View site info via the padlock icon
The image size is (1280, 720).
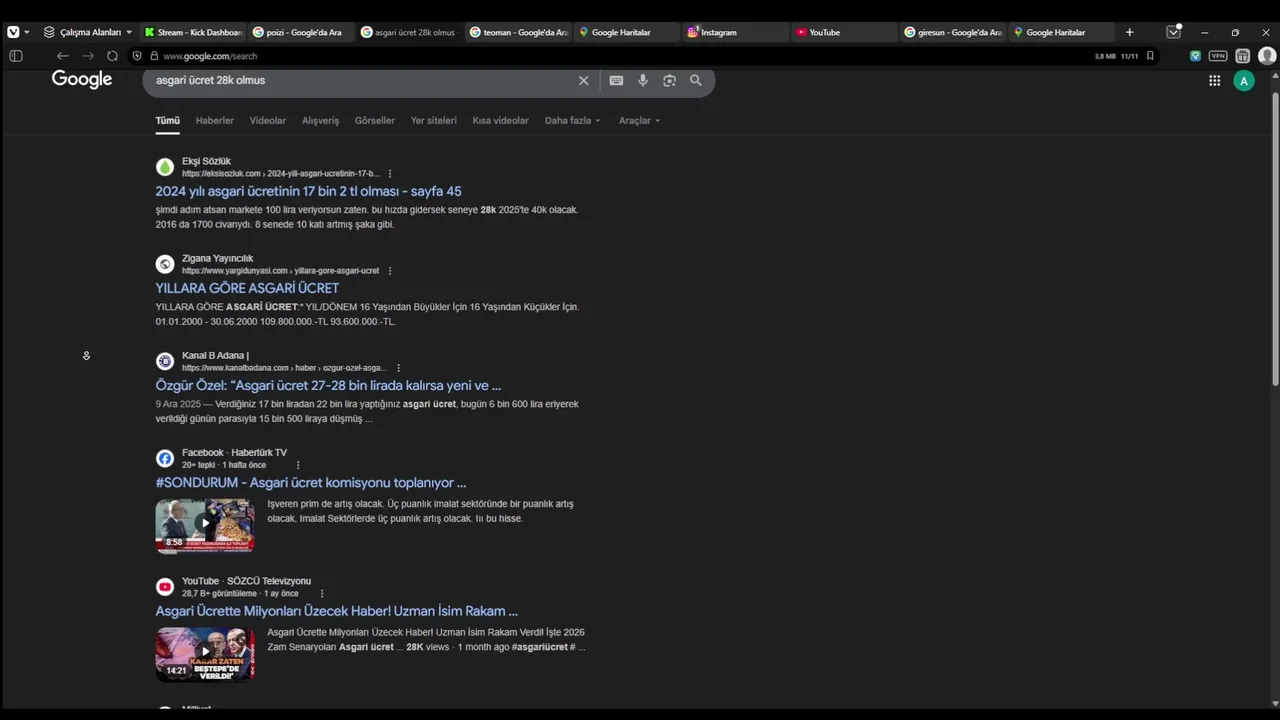[154, 56]
